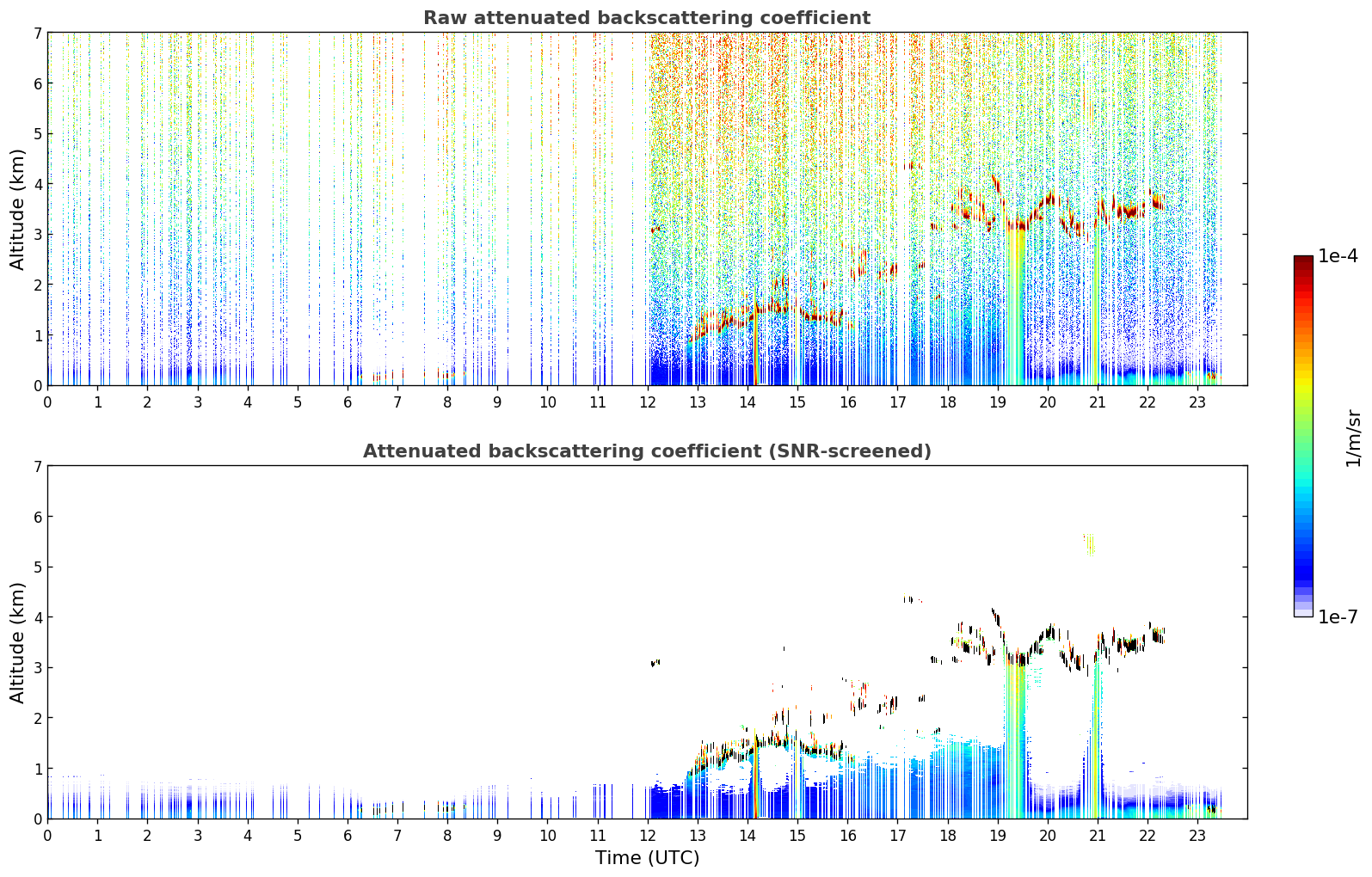Click the 1e-7 colorbar minimum label
Viewport: 1372px width, 877px height.
pos(1338,616)
